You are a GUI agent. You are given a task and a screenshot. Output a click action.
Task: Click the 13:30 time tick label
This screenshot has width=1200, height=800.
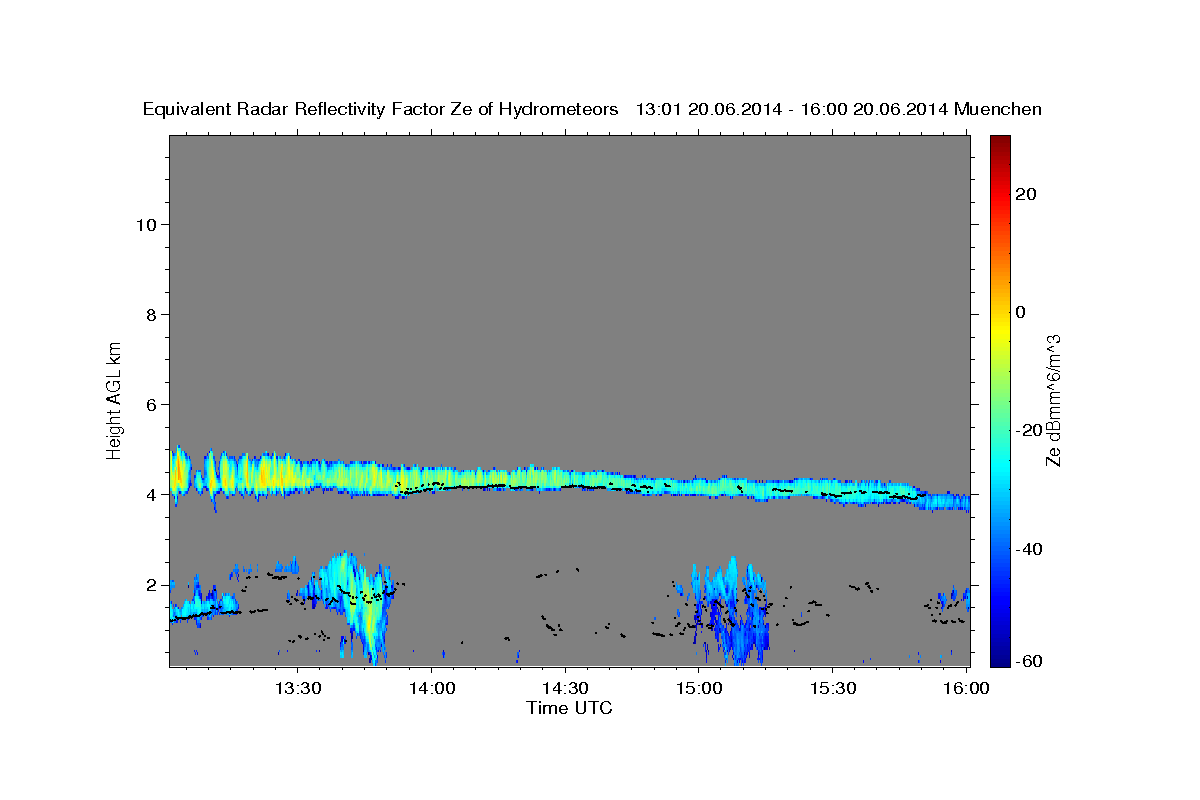pos(297,689)
